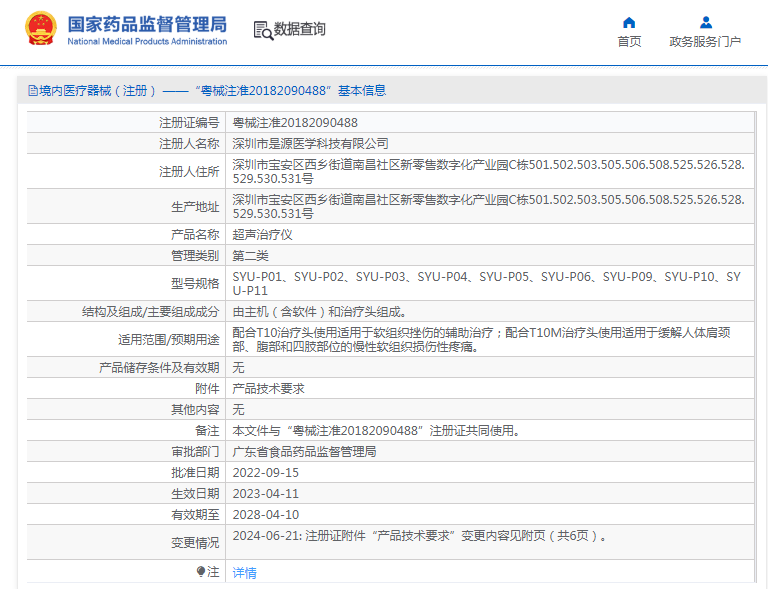This screenshot has height=589, width=768.
Task: Select the registrant name 深圳市是源医学科技有限公司
Action: point(310,143)
